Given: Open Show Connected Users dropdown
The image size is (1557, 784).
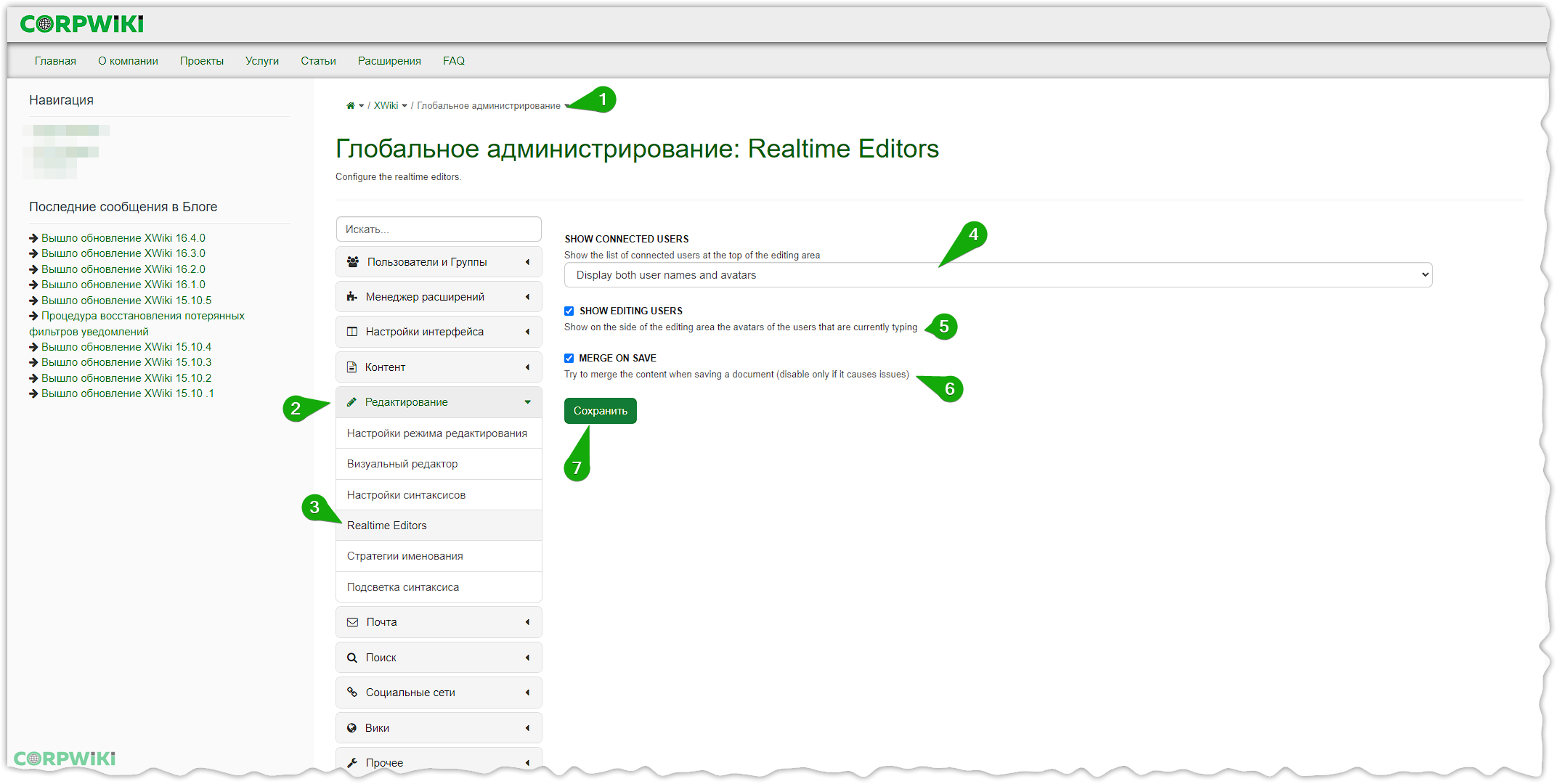Looking at the screenshot, I should click(x=999, y=275).
